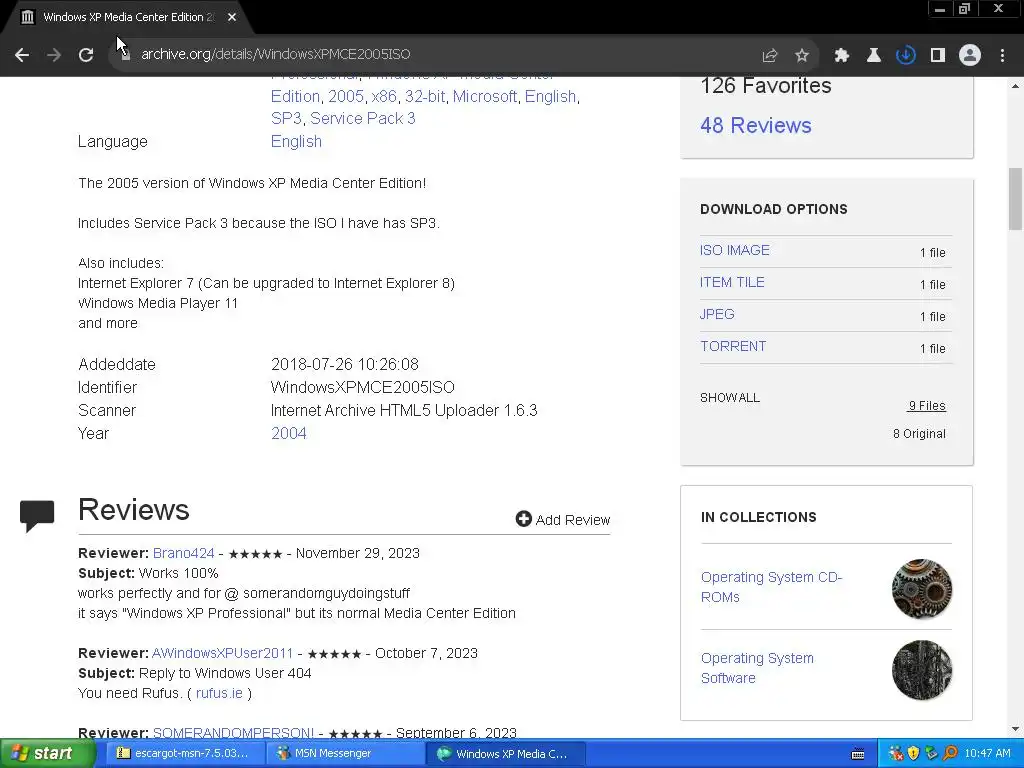Image resolution: width=1024 pixels, height=768 pixels.
Task: Click the 10:47 AM clock
Action: [x=987, y=754]
